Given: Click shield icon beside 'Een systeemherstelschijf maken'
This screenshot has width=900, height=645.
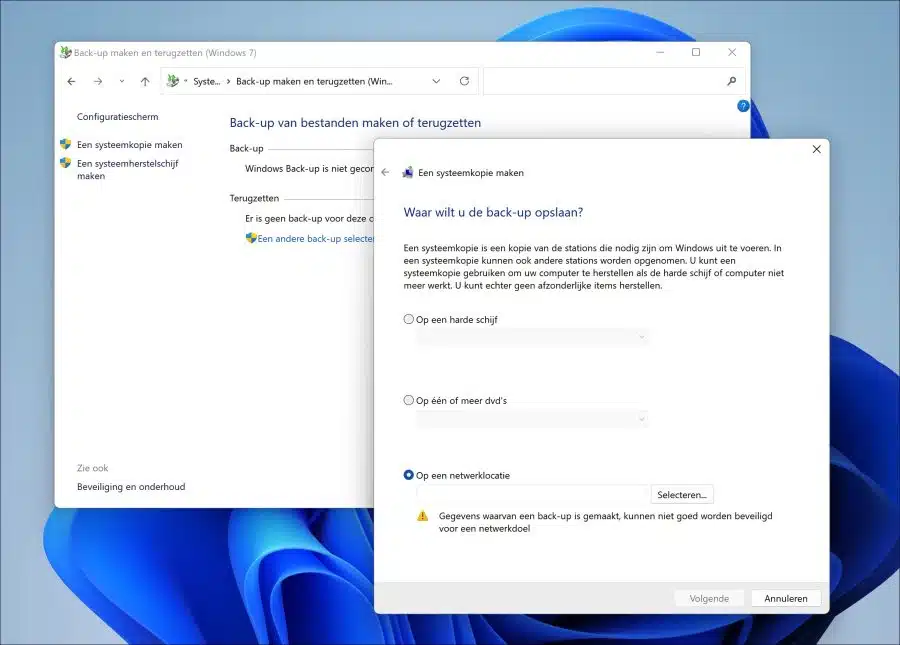Looking at the screenshot, I should click(65, 163).
